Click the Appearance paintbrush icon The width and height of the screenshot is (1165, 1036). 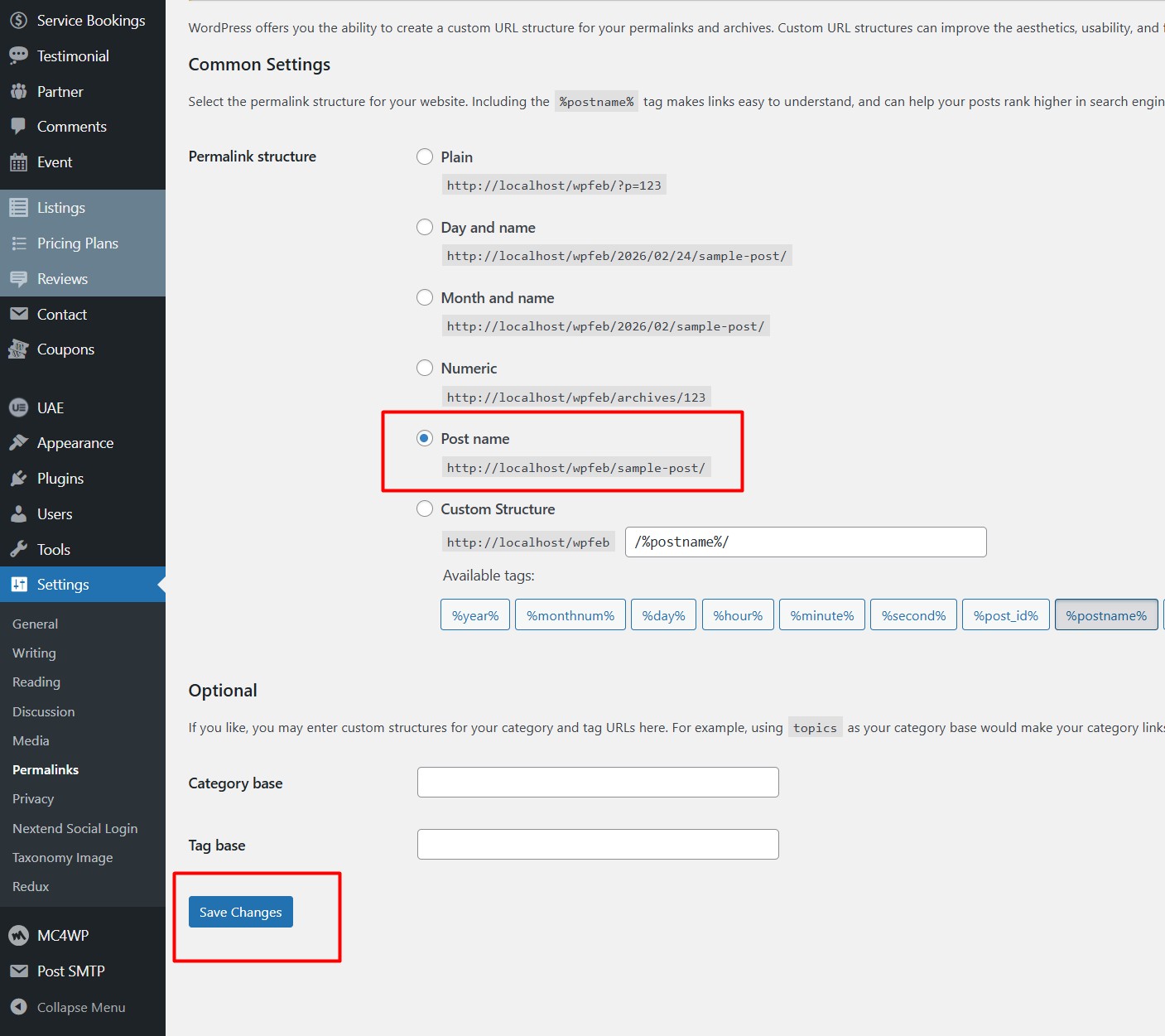coord(18,443)
